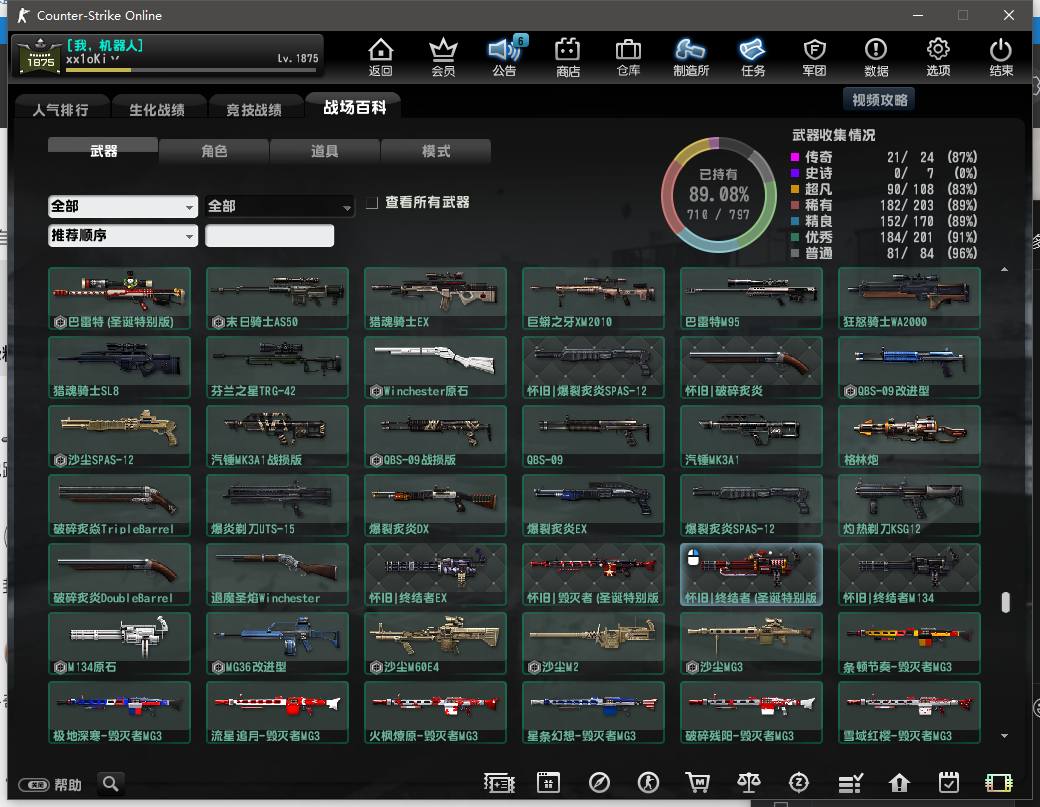Select the 巨蟒之牙XM2010 weapon card
Viewport: 1040px width, 807px height.
[x=593, y=298]
